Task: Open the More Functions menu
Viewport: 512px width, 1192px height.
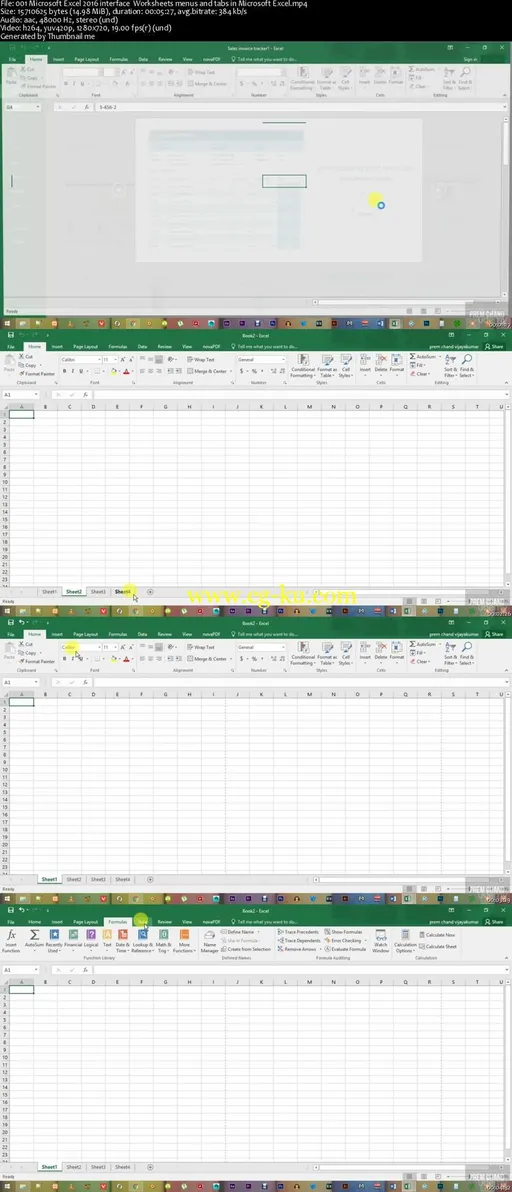Action: coord(184,940)
